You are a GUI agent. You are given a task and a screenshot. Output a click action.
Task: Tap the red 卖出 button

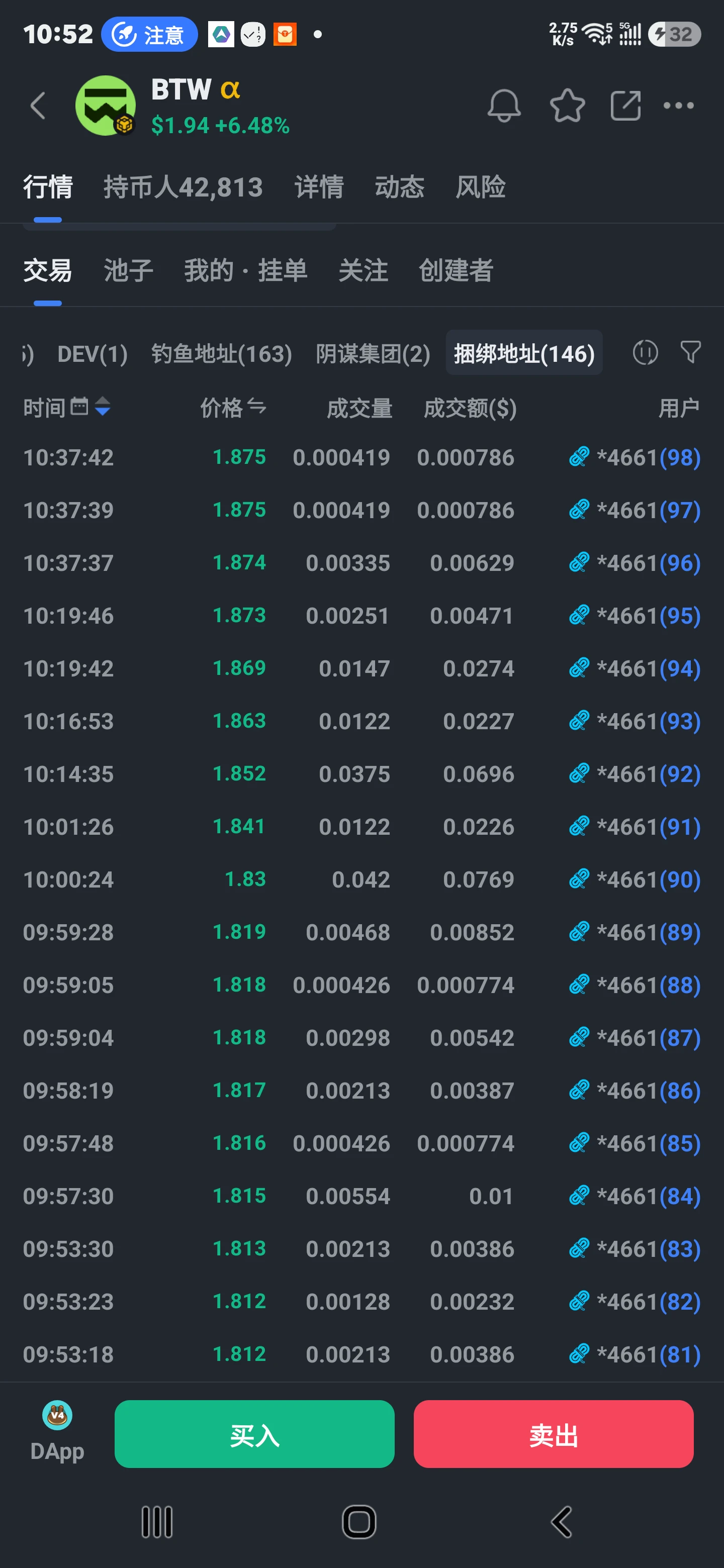pos(554,1434)
